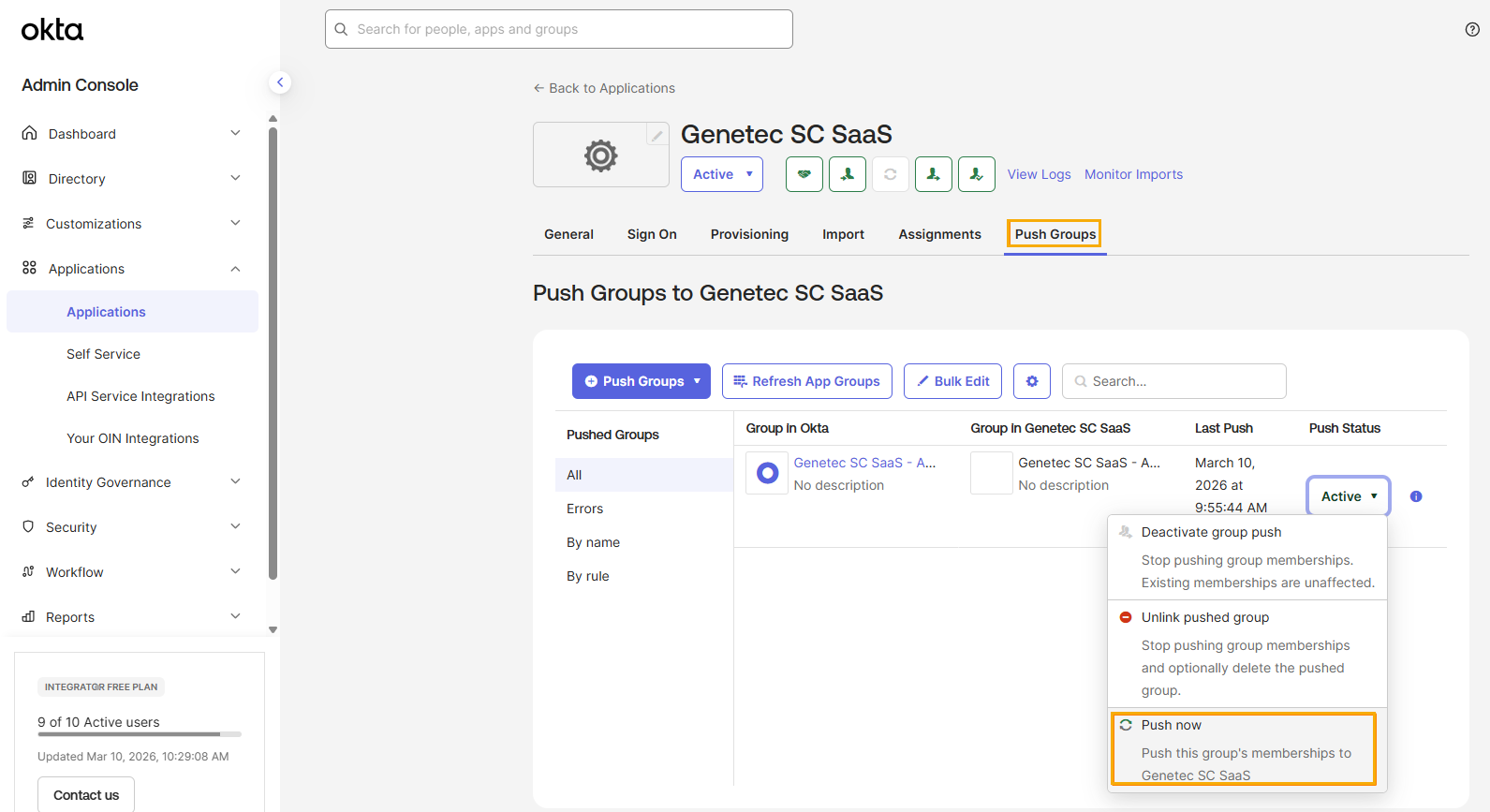
Task: Select the Push Groups tab
Action: [x=1055, y=234]
